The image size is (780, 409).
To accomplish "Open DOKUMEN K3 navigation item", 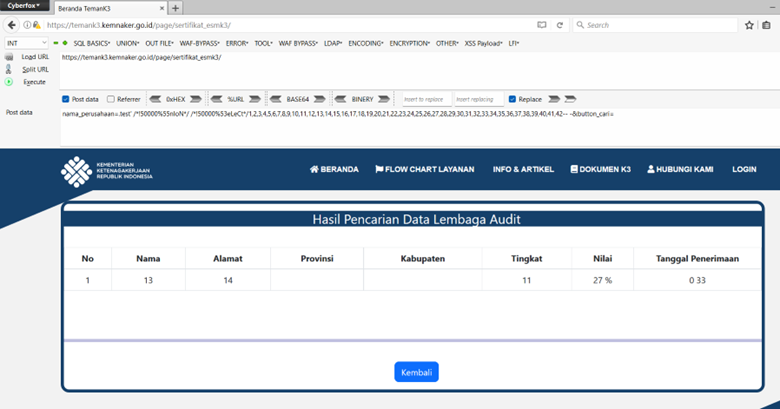I will [600, 169].
